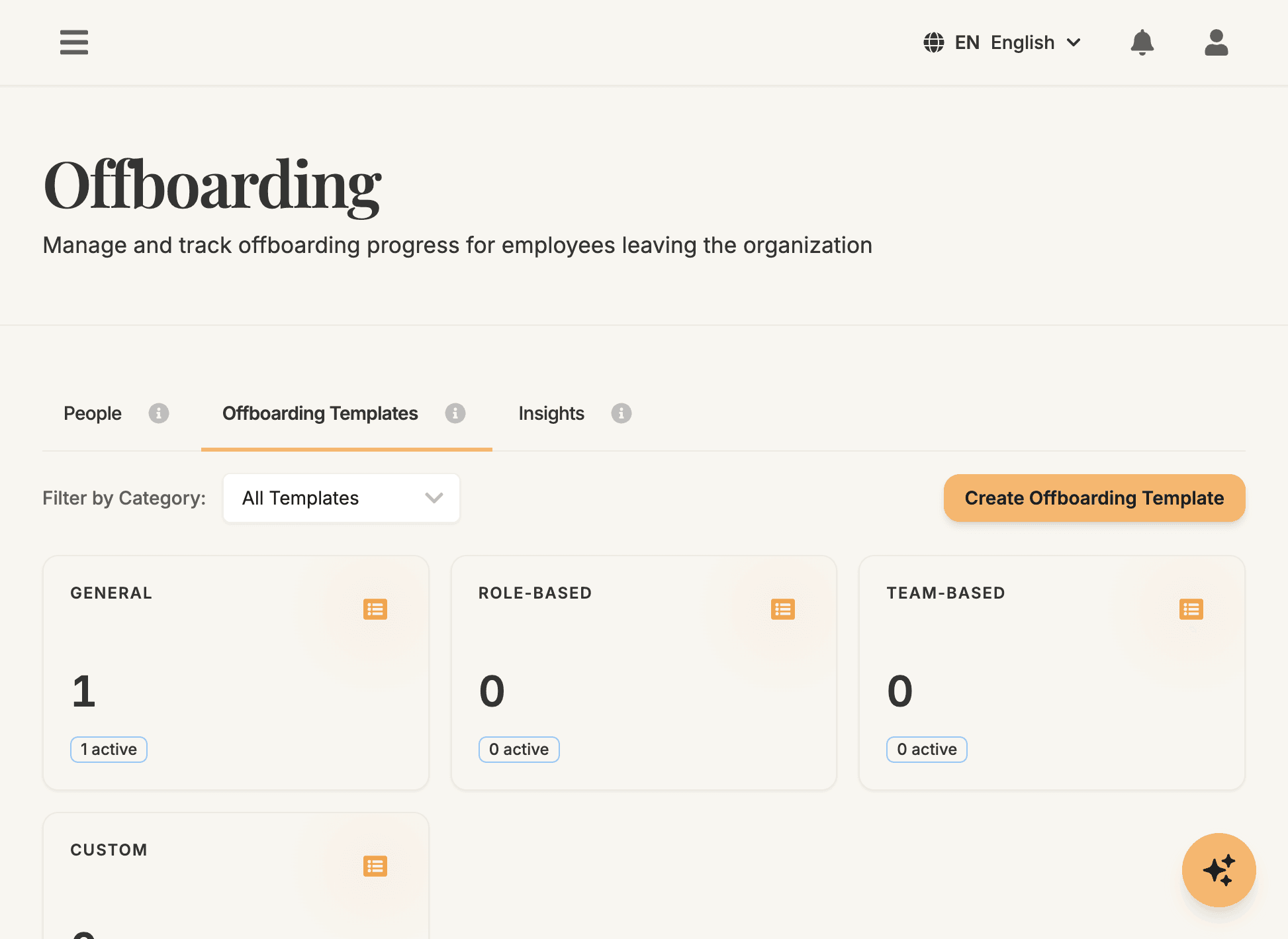Click the info icon next to Offboarding Templates

click(455, 413)
